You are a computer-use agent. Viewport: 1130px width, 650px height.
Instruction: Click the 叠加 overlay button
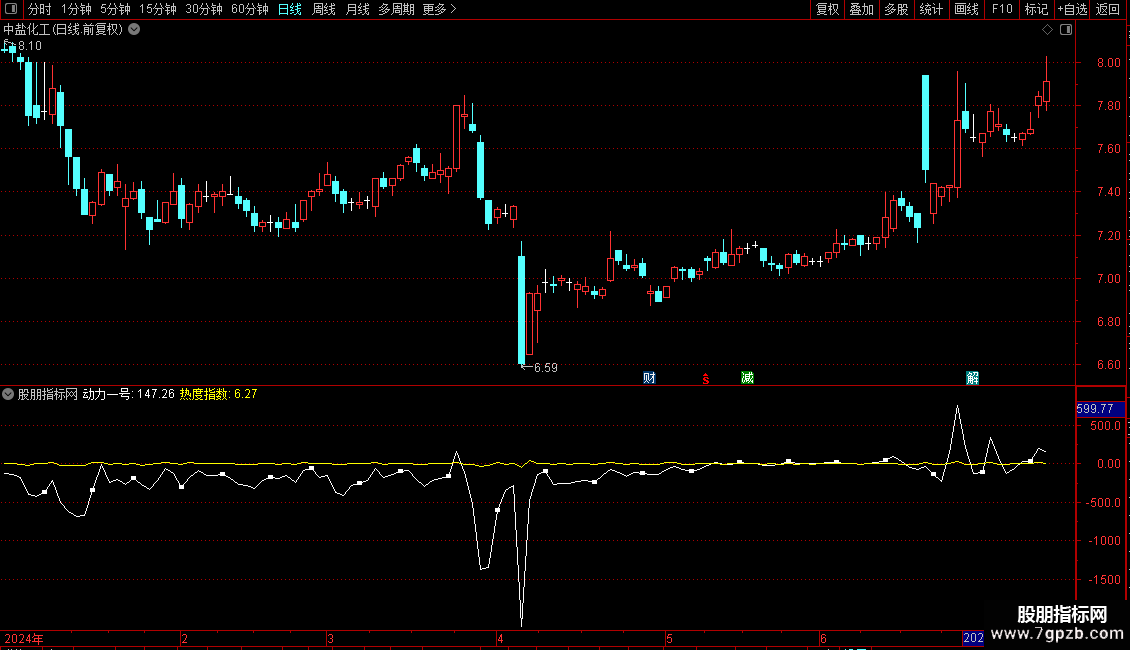(862, 9)
